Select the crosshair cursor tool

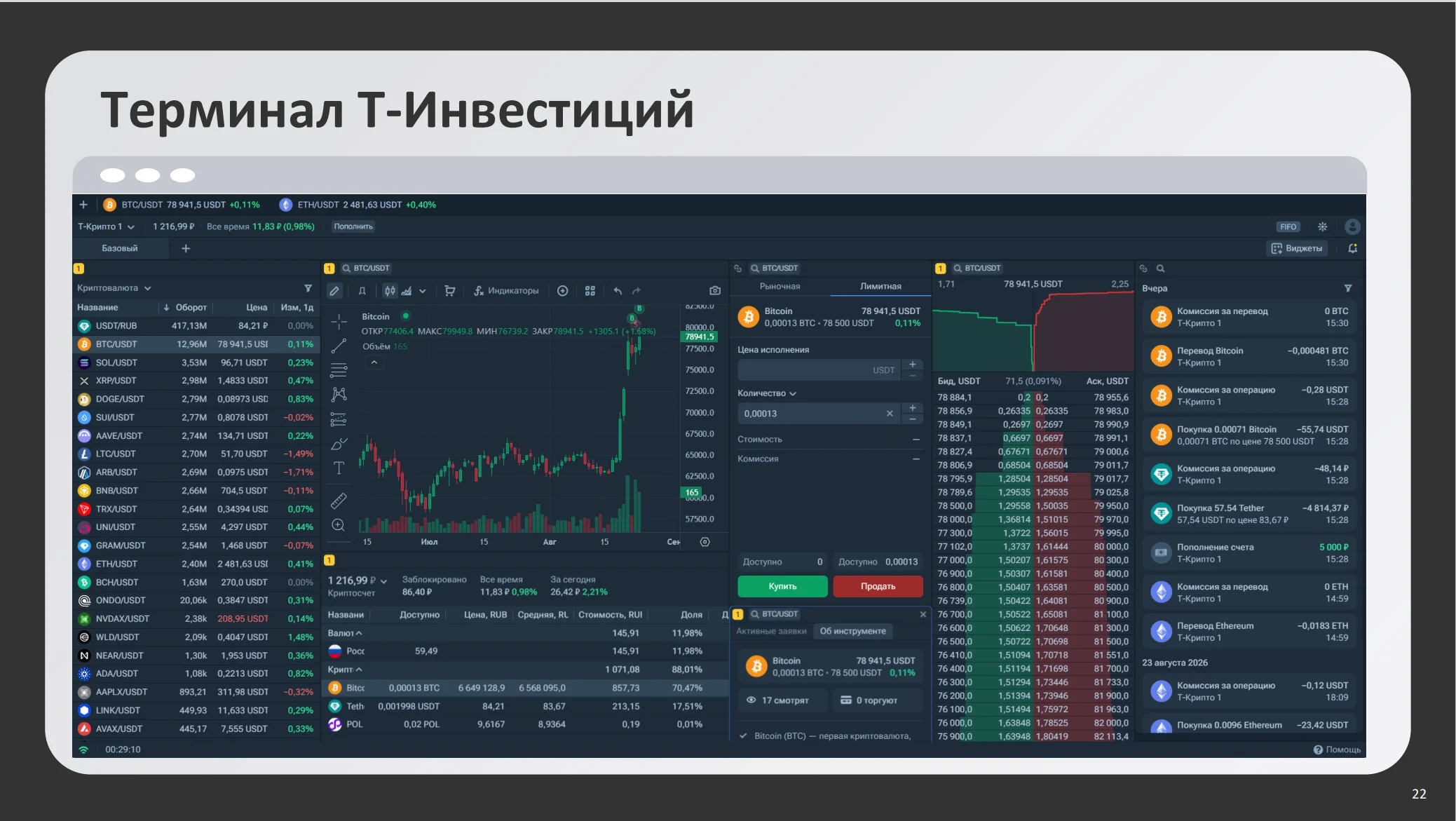coord(339,322)
